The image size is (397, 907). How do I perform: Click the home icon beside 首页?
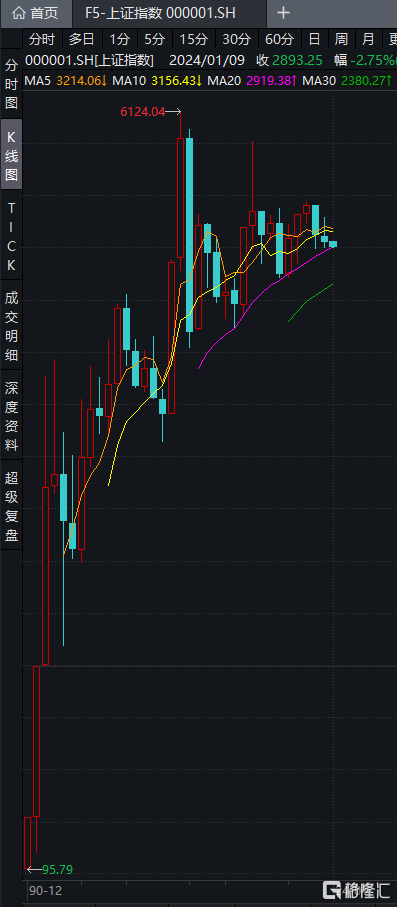19,13
